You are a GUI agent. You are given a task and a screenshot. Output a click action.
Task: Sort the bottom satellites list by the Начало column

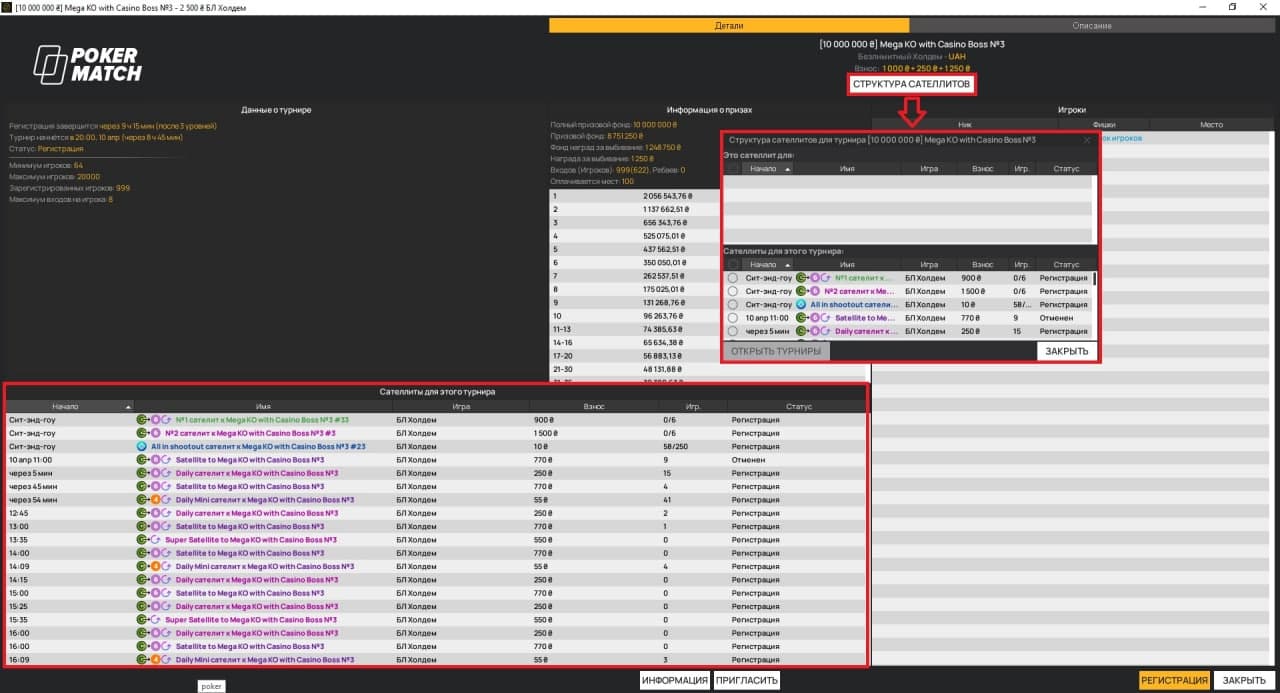click(70, 407)
